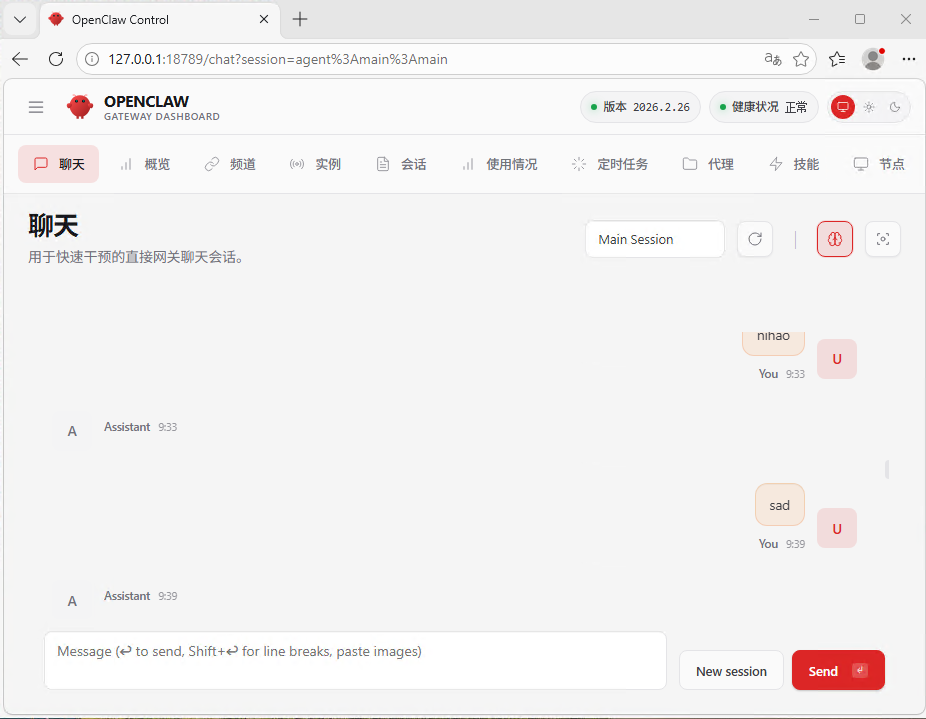Viewport: 926px width, 719px height.
Task: Refresh chat data with reload icon
Action: click(755, 239)
